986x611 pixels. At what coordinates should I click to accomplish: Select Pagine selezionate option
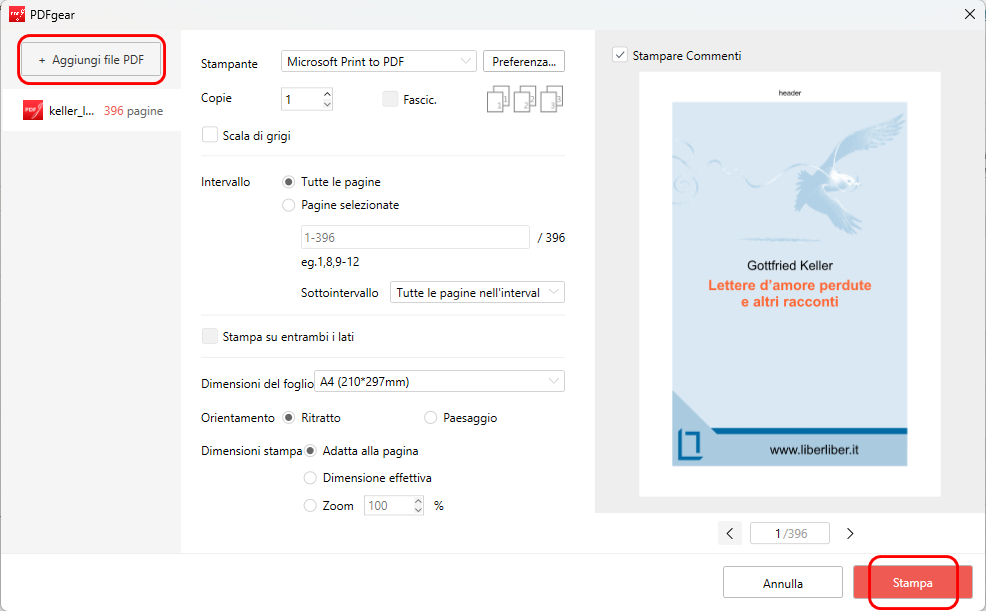click(x=288, y=206)
